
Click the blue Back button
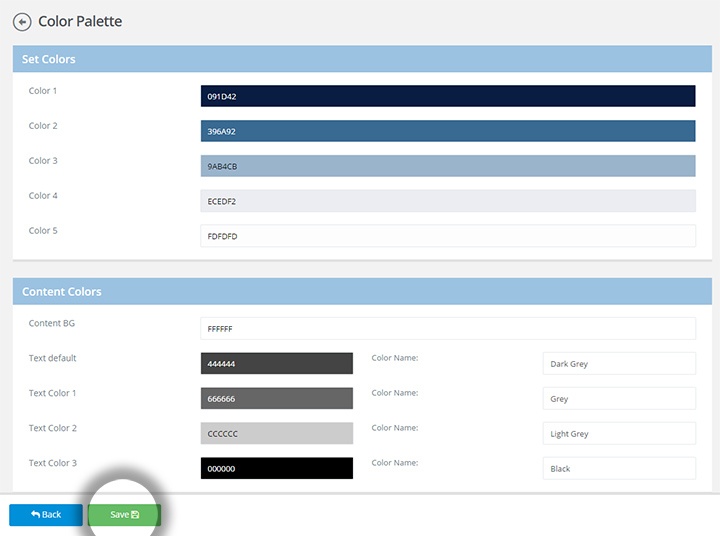click(46, 514)
